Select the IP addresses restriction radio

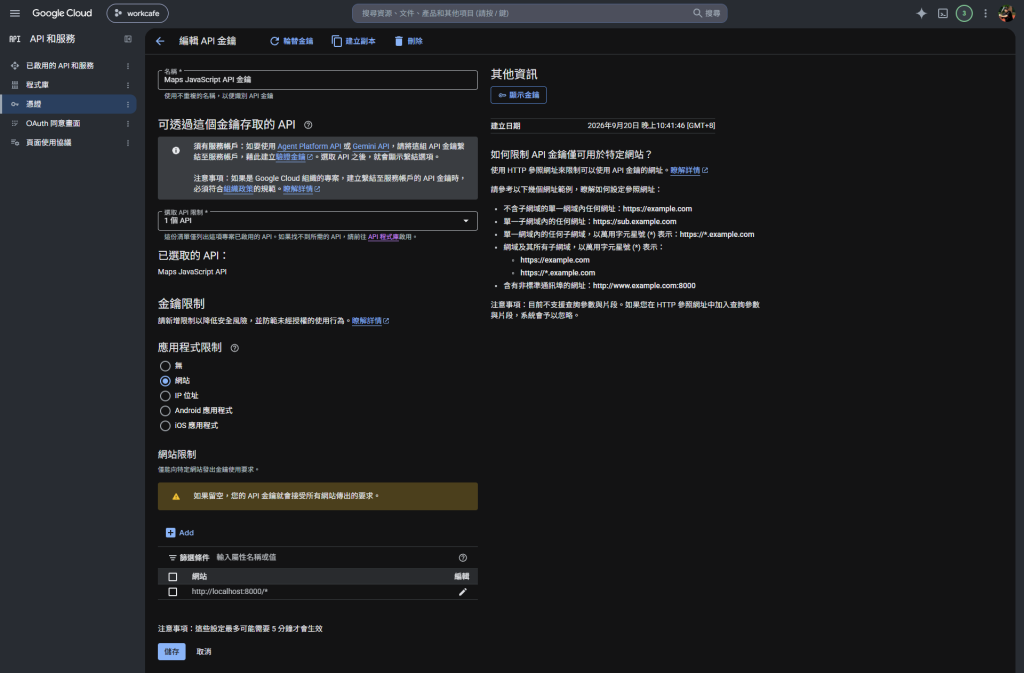(165, 396)
